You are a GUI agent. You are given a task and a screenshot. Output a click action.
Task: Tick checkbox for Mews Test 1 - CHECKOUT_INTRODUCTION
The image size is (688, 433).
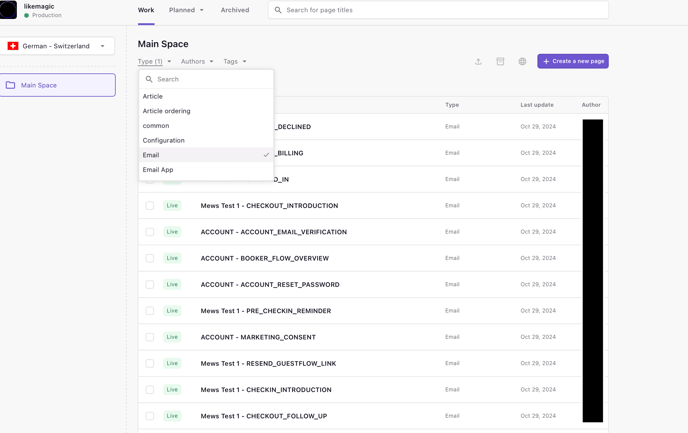tap(150, 206)
